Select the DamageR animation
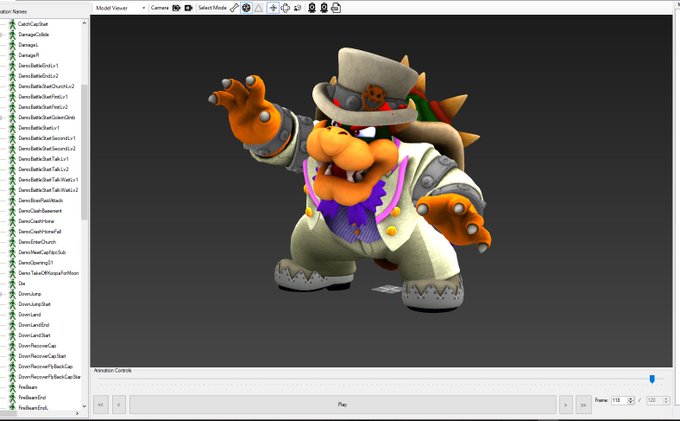Viewport: 680px width, 421px height. [29, 55]
